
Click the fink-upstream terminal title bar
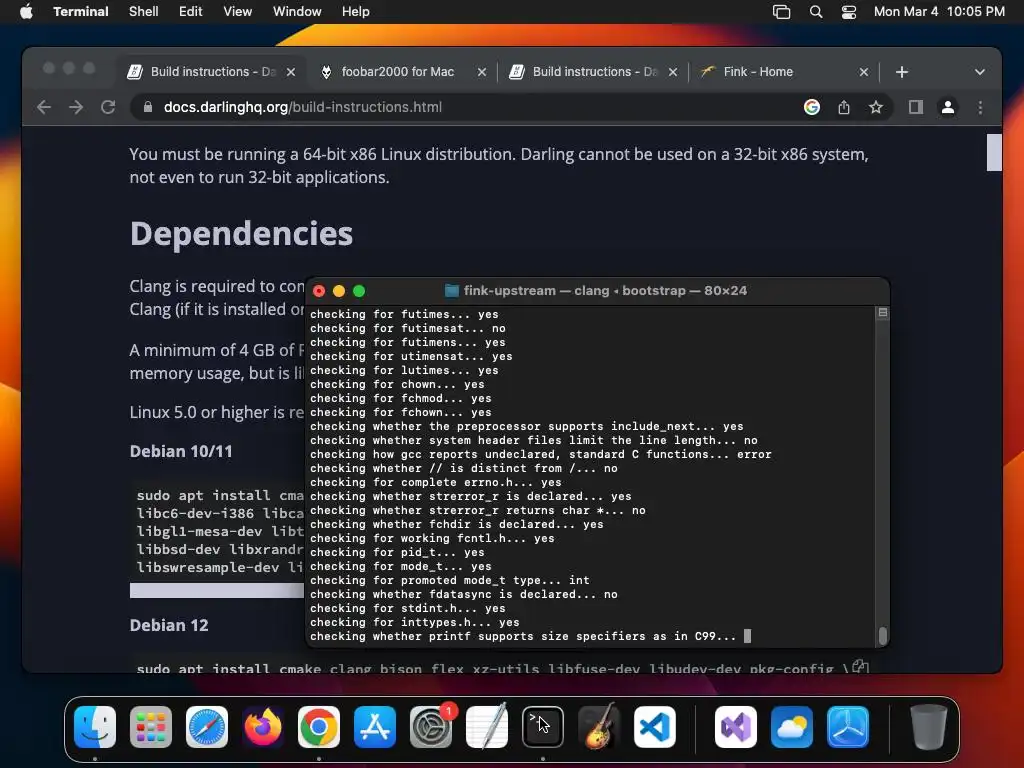[x=597, y=291]
